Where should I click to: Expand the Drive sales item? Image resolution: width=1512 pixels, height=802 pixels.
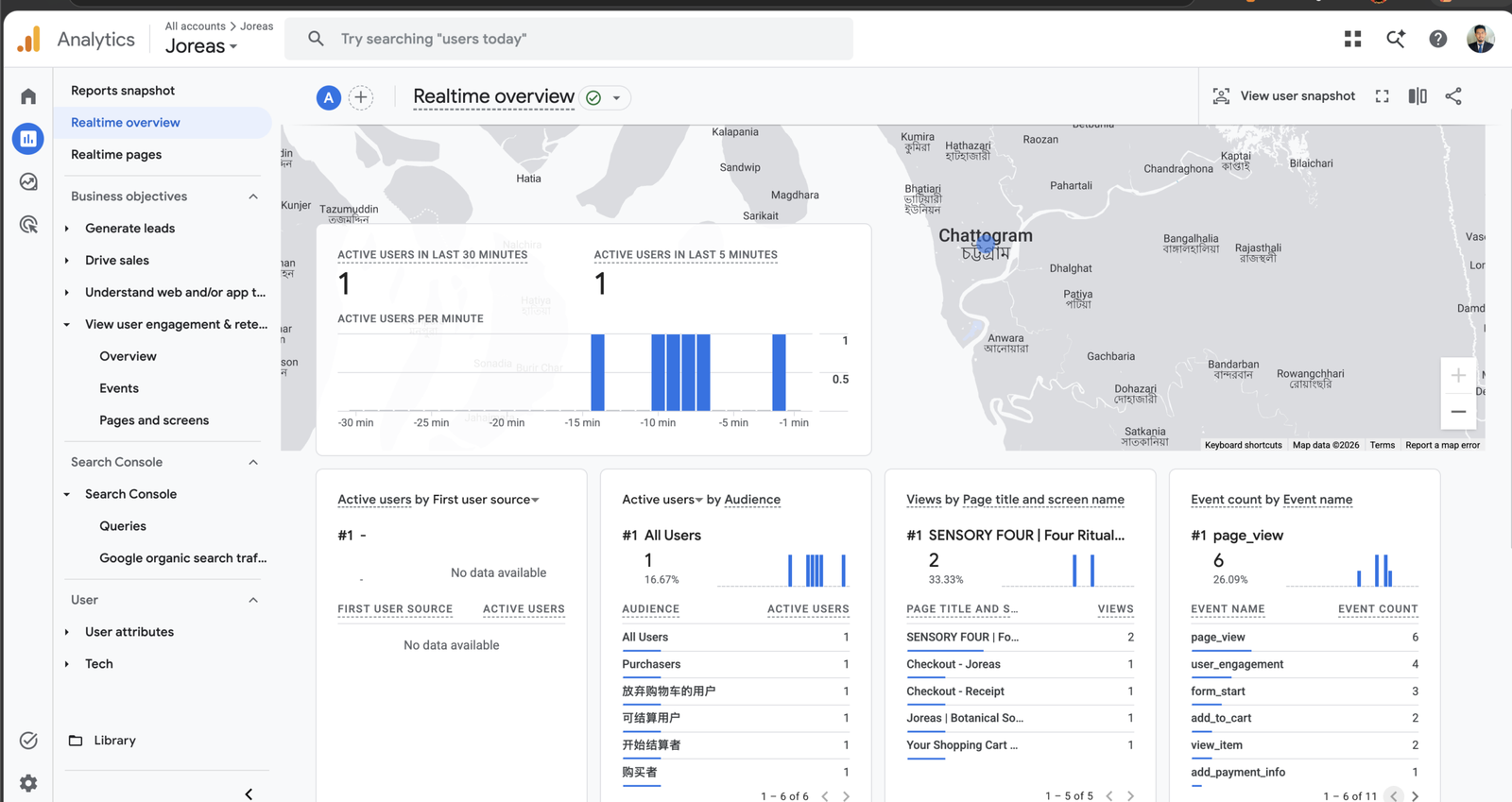coord(67,261)
